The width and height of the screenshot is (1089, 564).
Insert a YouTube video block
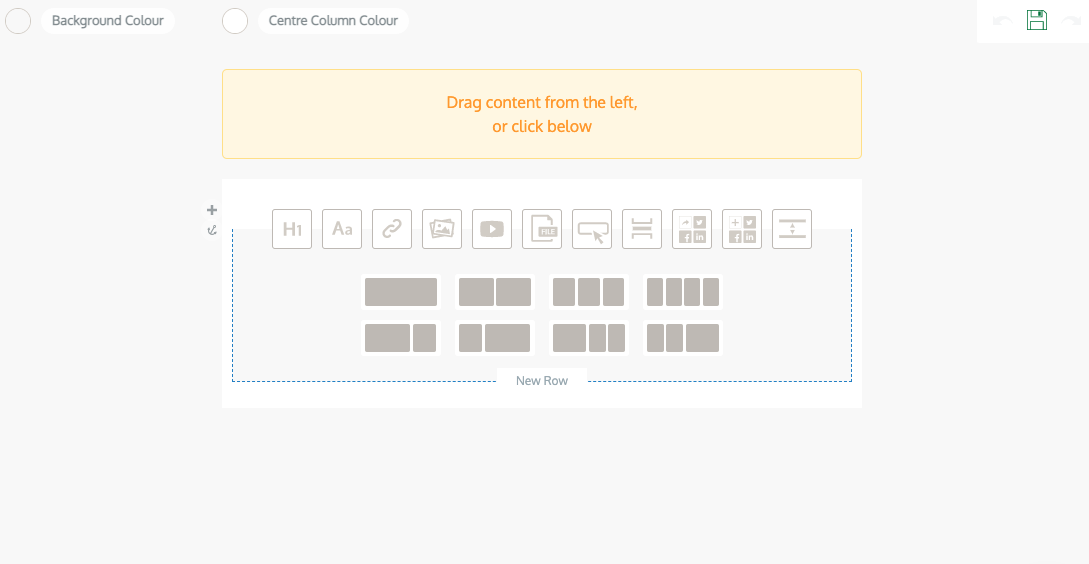[x=492, y=229]
